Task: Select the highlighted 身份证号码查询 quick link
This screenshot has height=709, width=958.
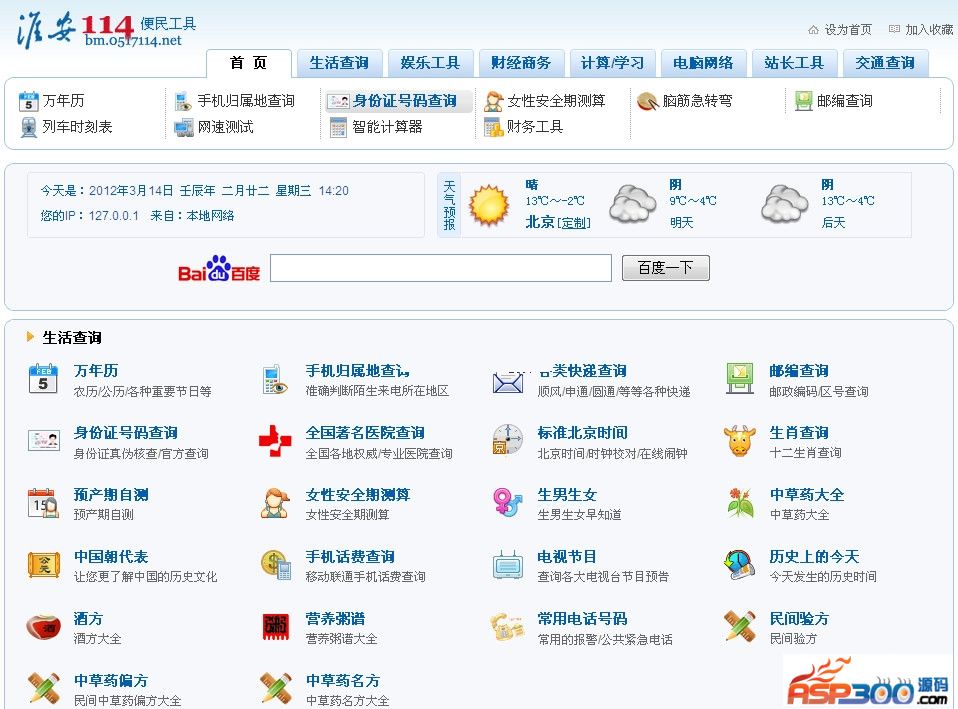Action: pyautogui.click(x=399, y=101)
